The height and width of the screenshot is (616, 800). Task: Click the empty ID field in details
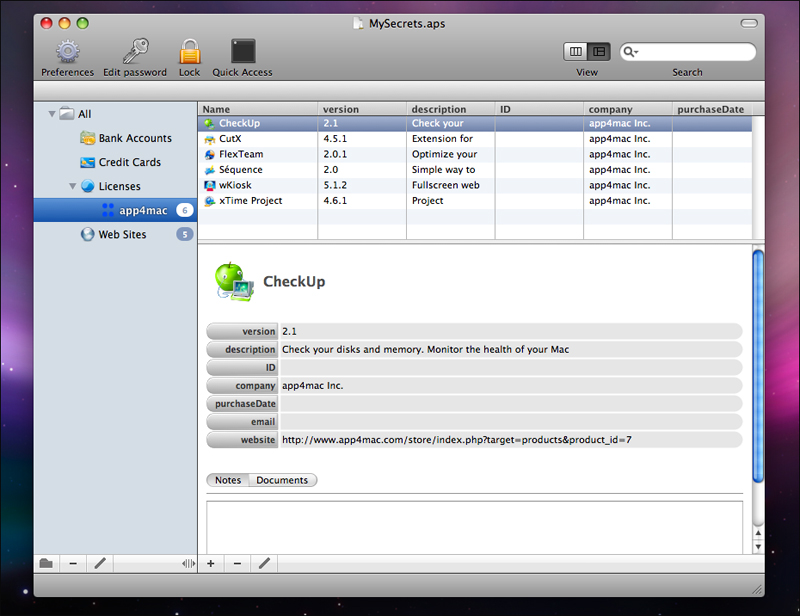pyautogui.click(x=511, y=368)
